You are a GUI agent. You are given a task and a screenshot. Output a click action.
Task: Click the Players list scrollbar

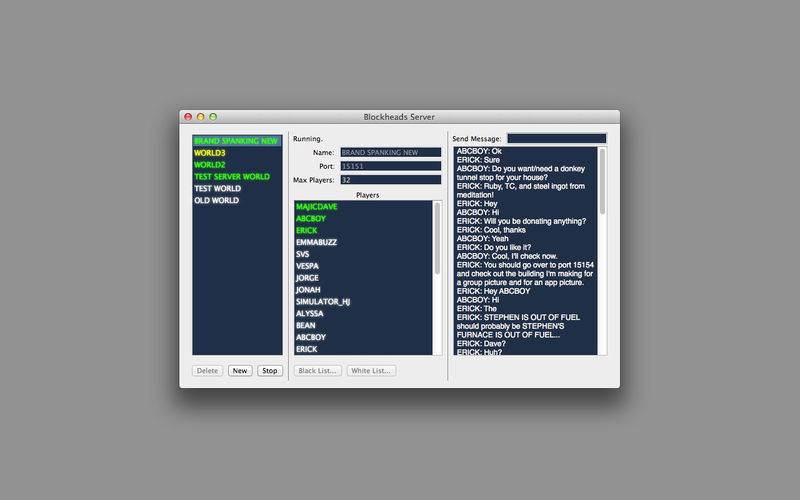437,240
